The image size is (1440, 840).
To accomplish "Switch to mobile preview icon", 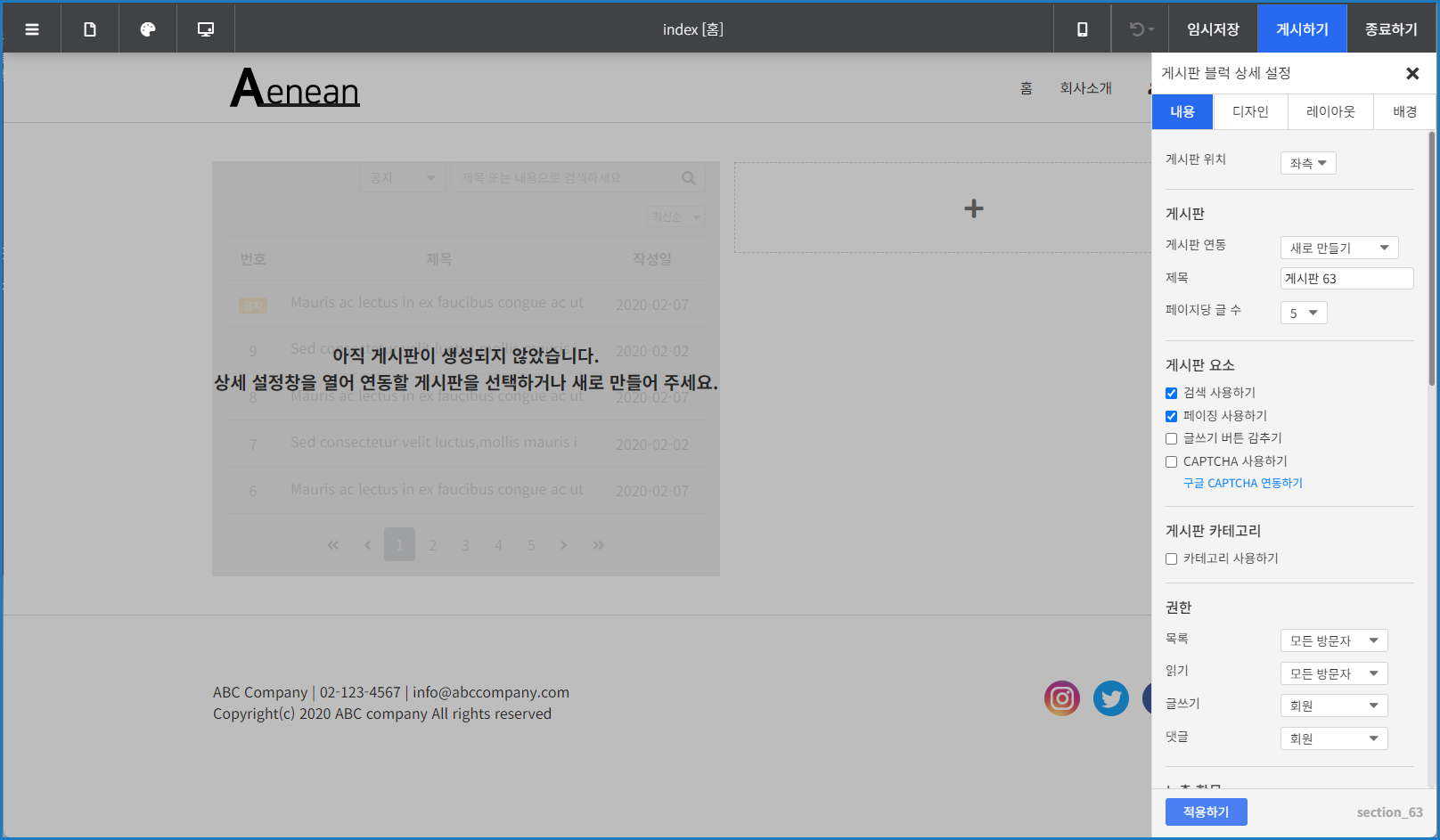I will click(x=1082, y=29).
